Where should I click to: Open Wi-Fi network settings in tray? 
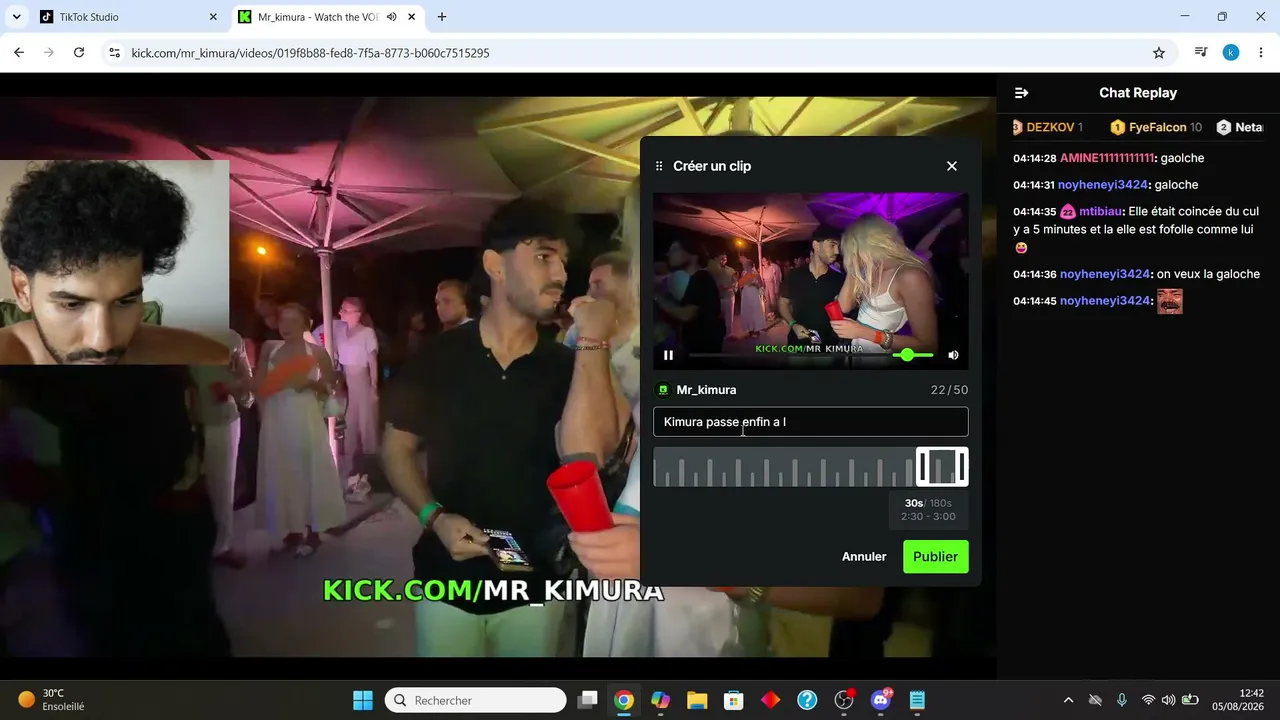[x=1148, y=700]
